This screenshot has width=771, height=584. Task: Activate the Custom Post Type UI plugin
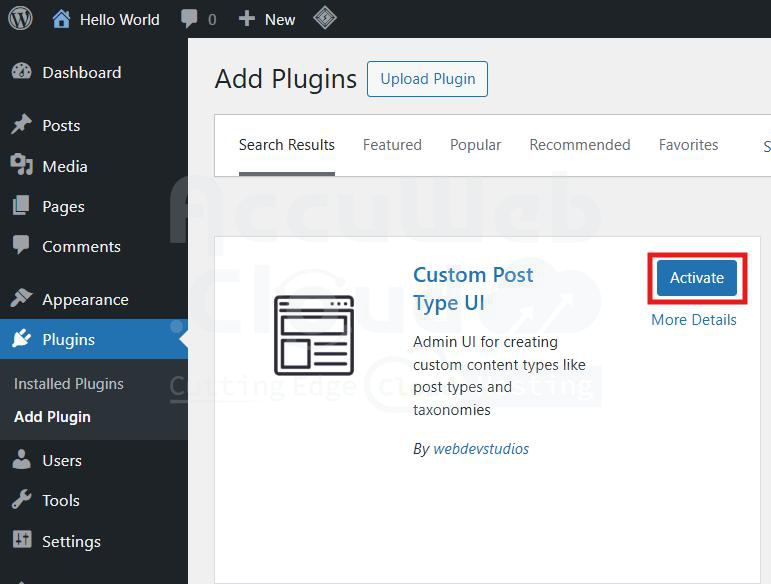[697, 278]
